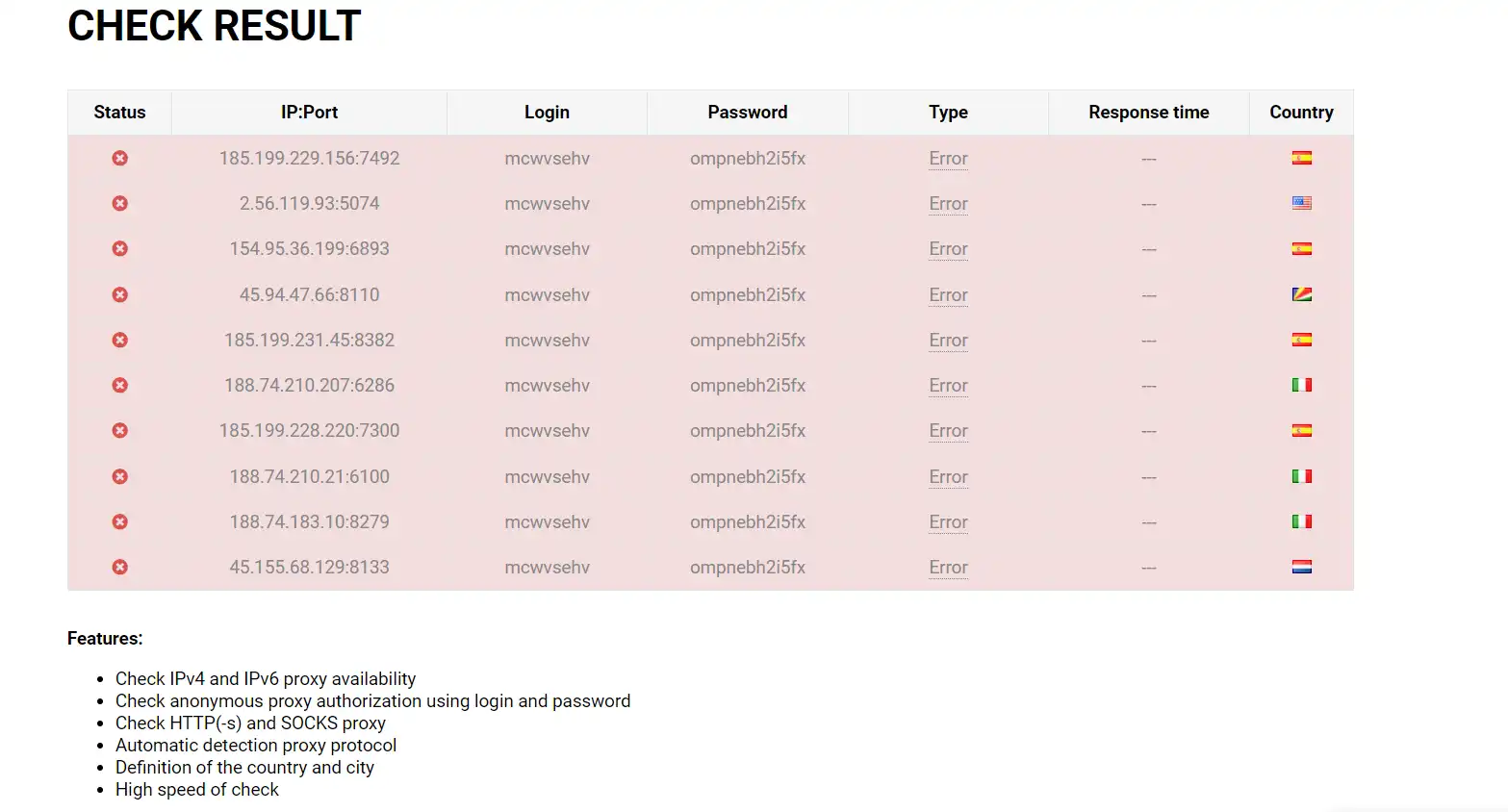The height and width of the screenshot is (812, 1508).
Task: Click the Error link for 45.155.68.129:8133
Action: (x=948, y=568)
